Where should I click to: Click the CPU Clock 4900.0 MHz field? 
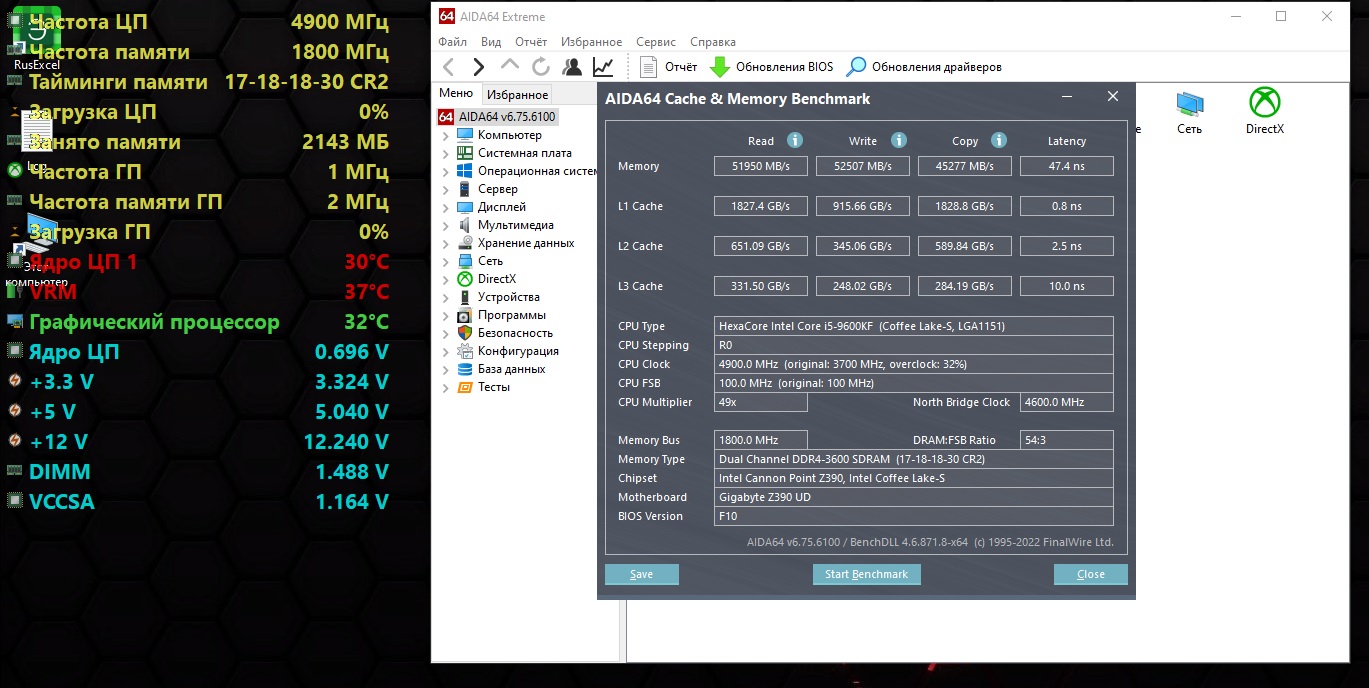pos(914,364)
